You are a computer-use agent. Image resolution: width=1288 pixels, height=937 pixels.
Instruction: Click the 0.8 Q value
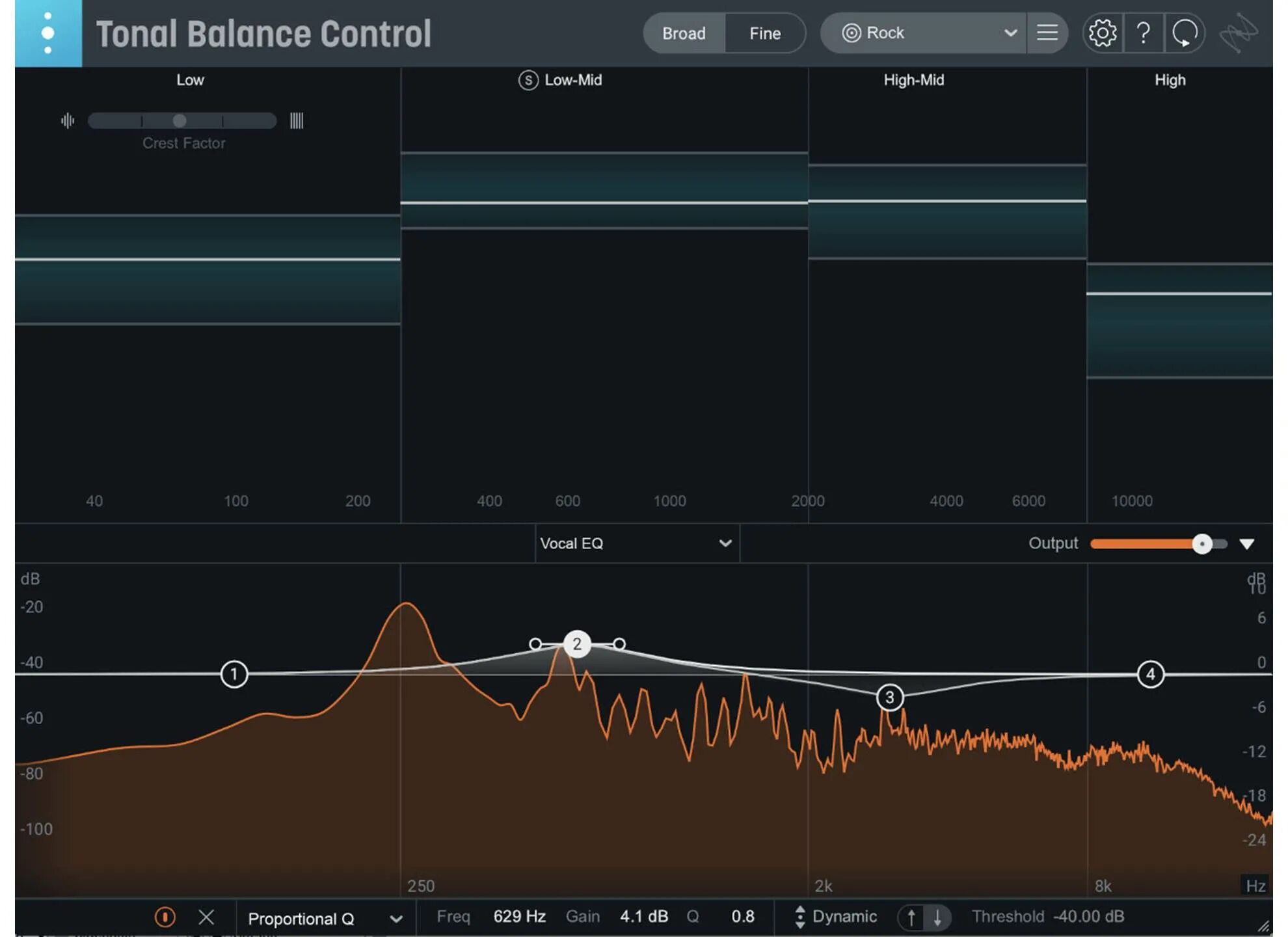tap(743, 916)
